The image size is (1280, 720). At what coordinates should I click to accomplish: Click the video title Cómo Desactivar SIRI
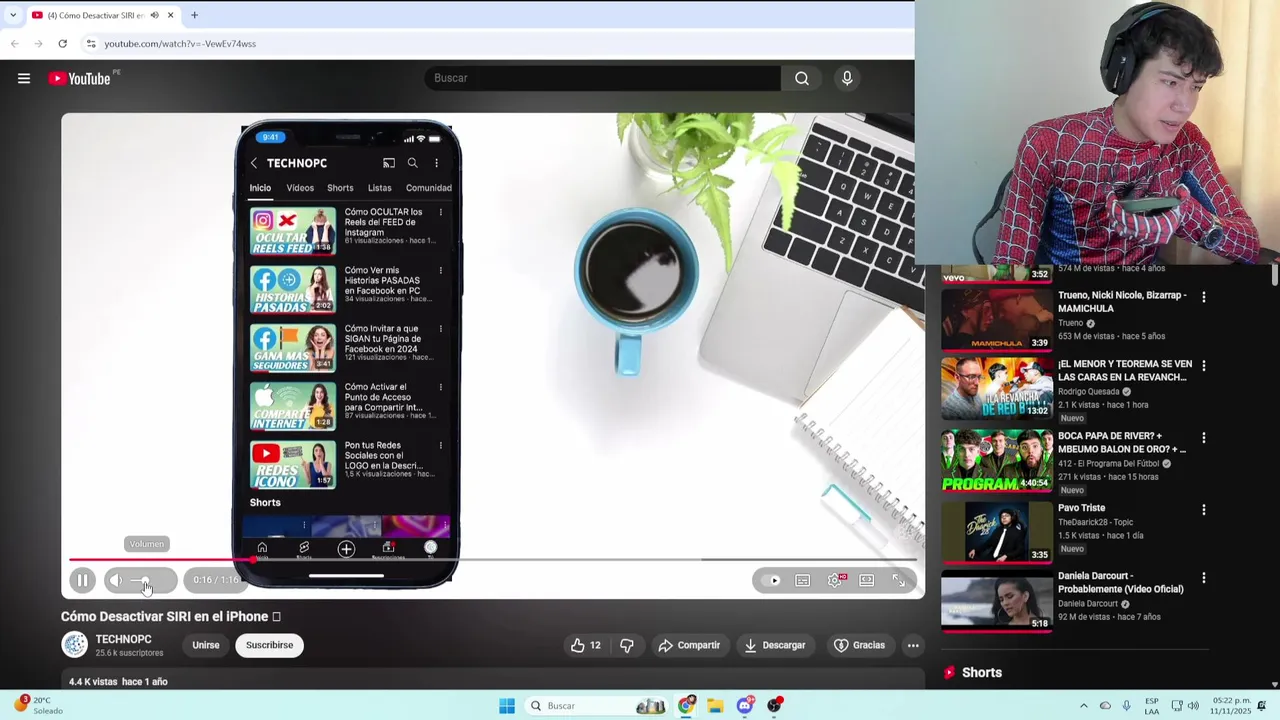tap(170, 617)
